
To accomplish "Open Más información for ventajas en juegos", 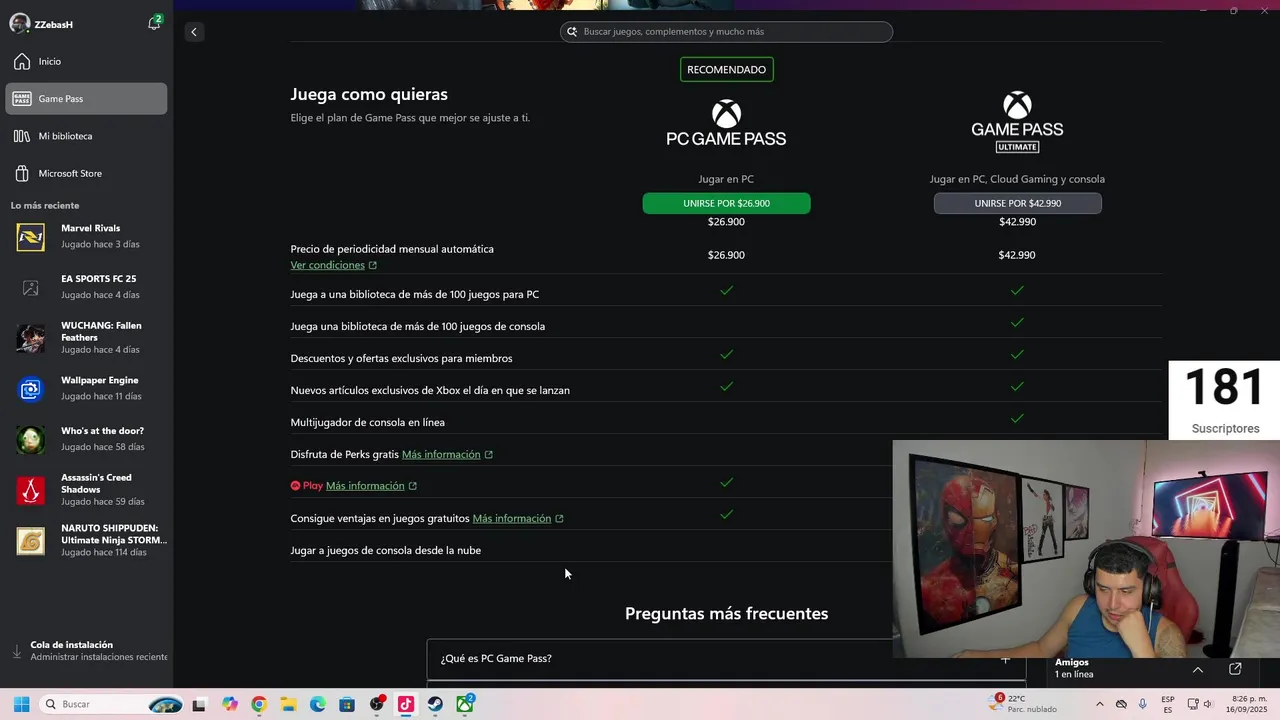I will point(512,518).
